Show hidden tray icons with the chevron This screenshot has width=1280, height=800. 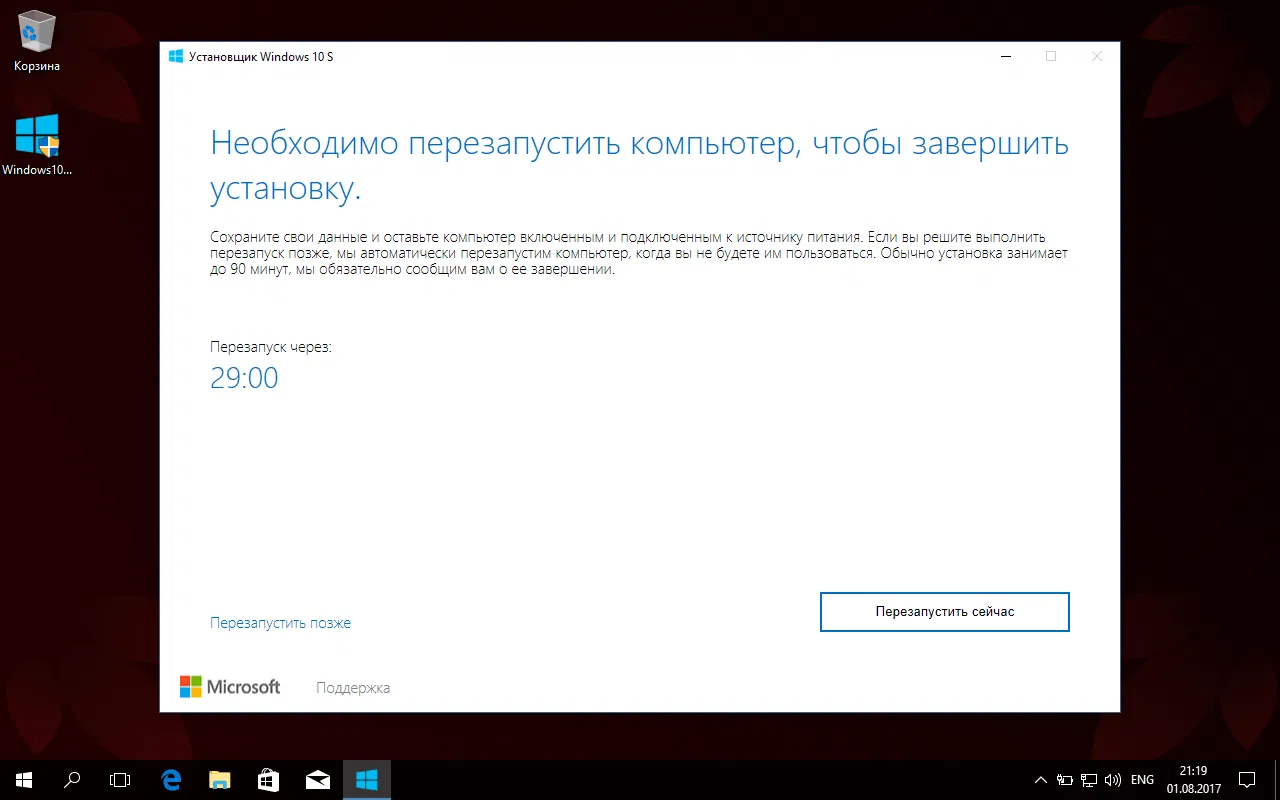point(1040,780)
